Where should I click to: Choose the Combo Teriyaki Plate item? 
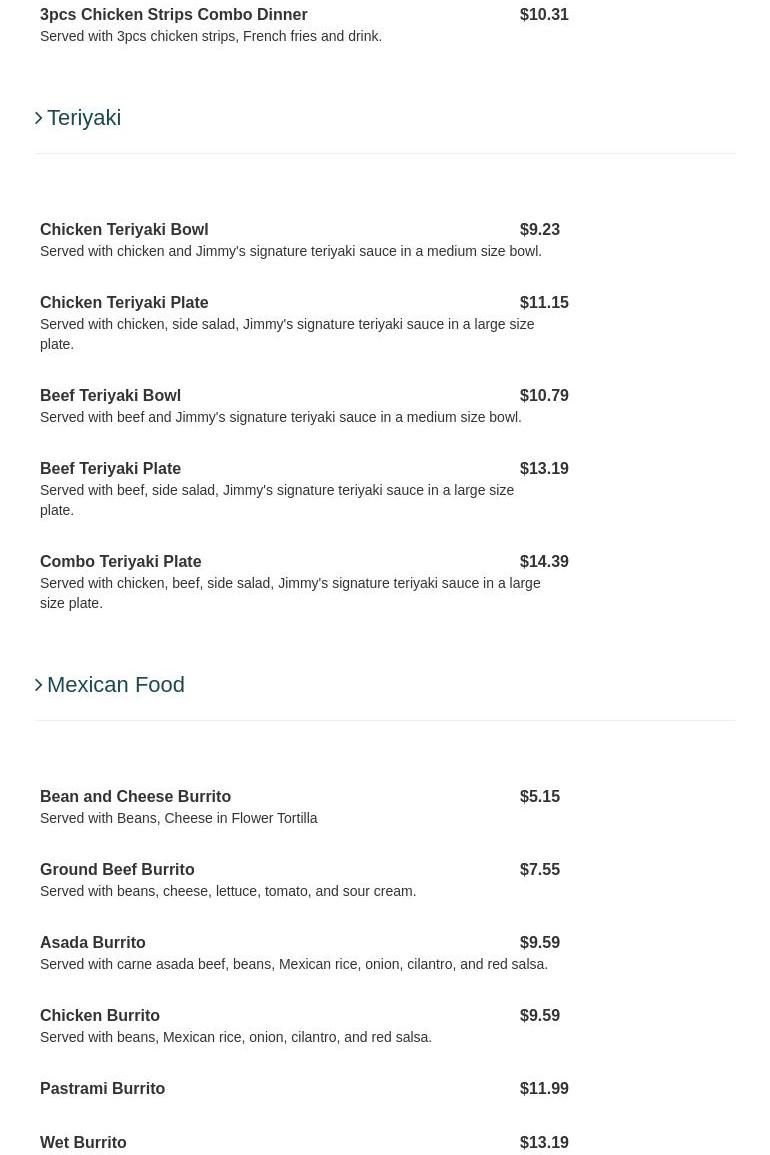click(120, 562)
